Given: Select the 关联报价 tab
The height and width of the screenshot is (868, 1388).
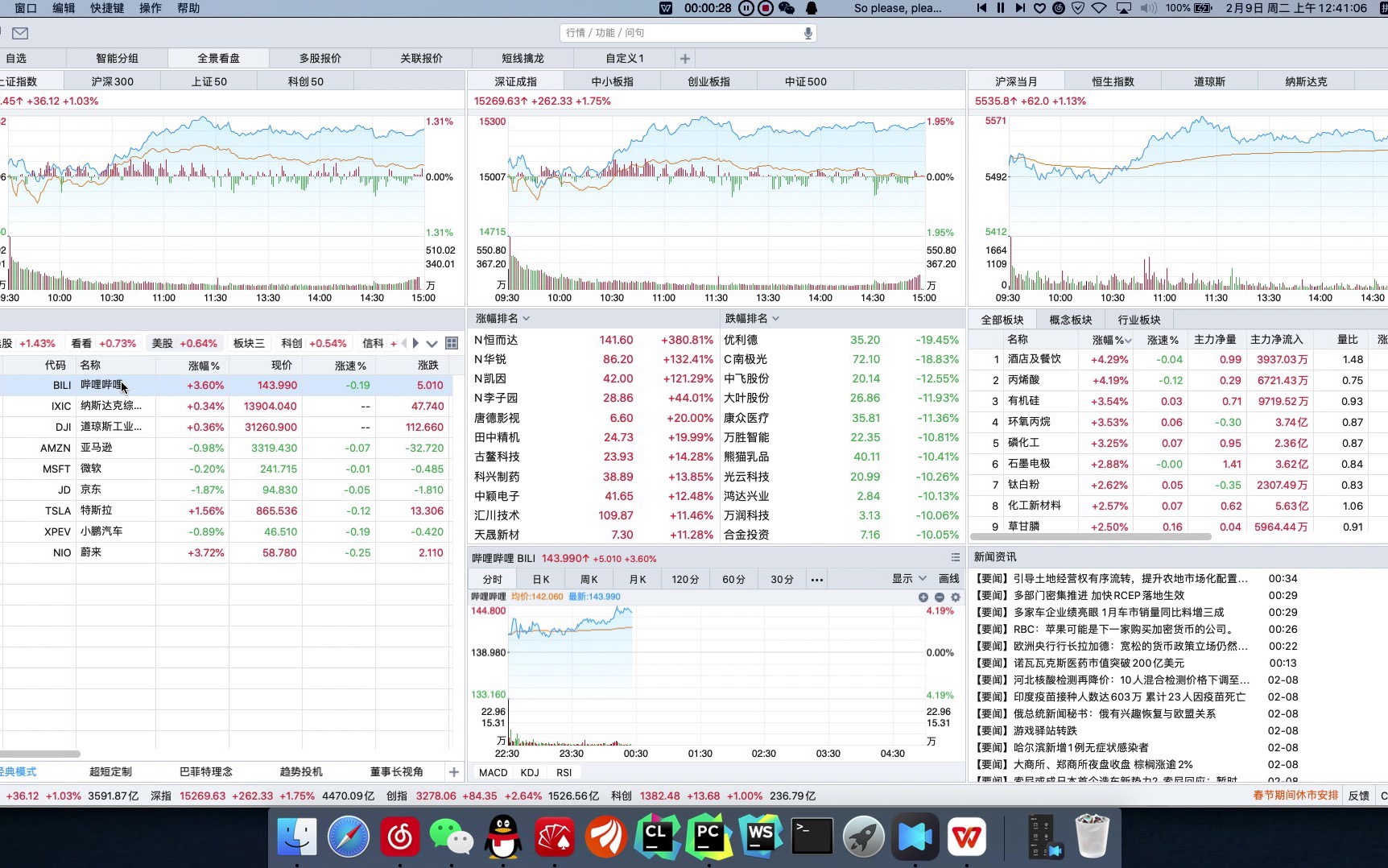Looking at the screenshot, I should 422,58.
